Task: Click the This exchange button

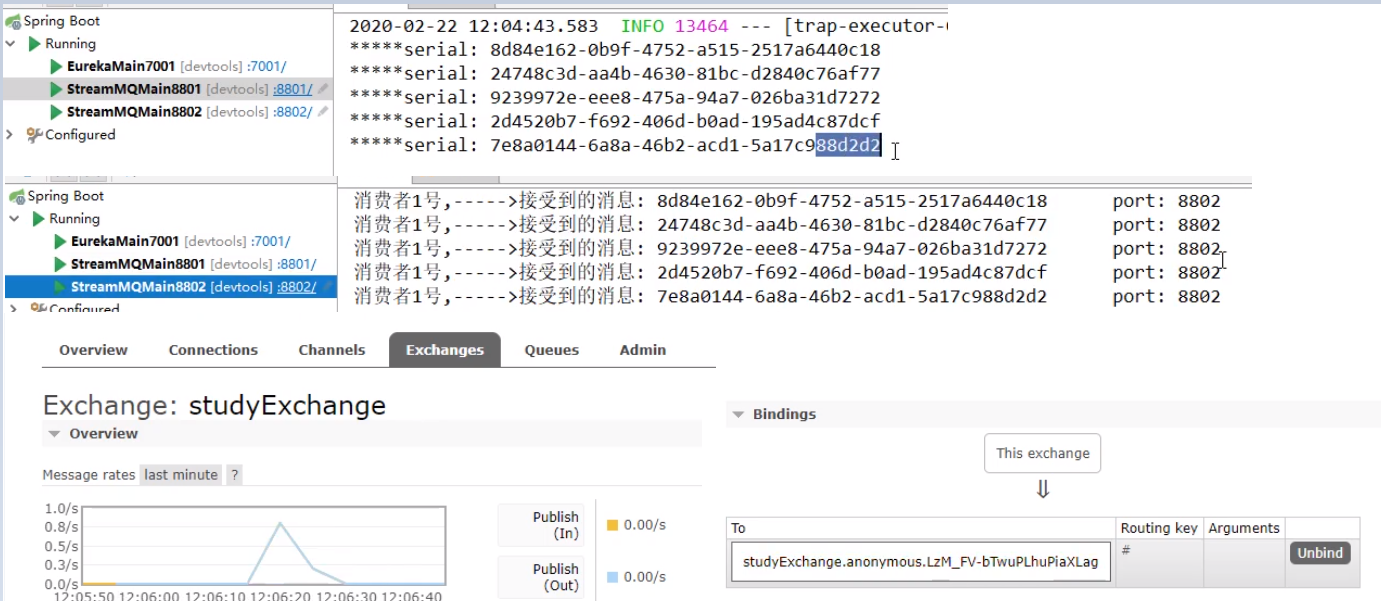Action: pos(1042,452)
